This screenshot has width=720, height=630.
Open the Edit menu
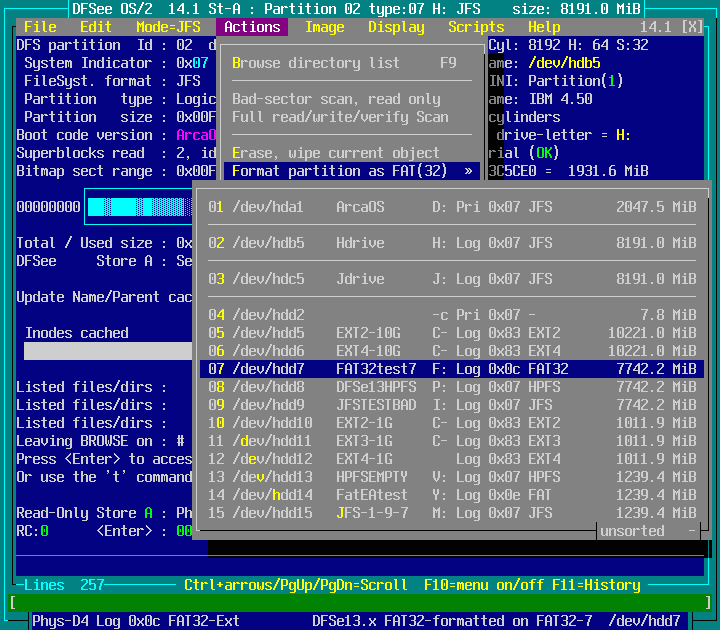click(96, 27)
